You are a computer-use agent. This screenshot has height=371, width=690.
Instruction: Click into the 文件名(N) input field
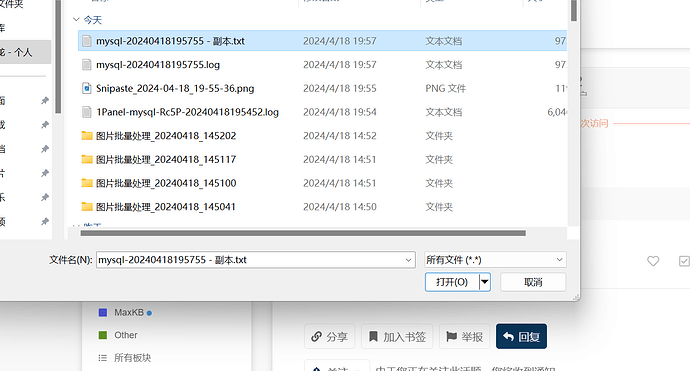[251, 260]
